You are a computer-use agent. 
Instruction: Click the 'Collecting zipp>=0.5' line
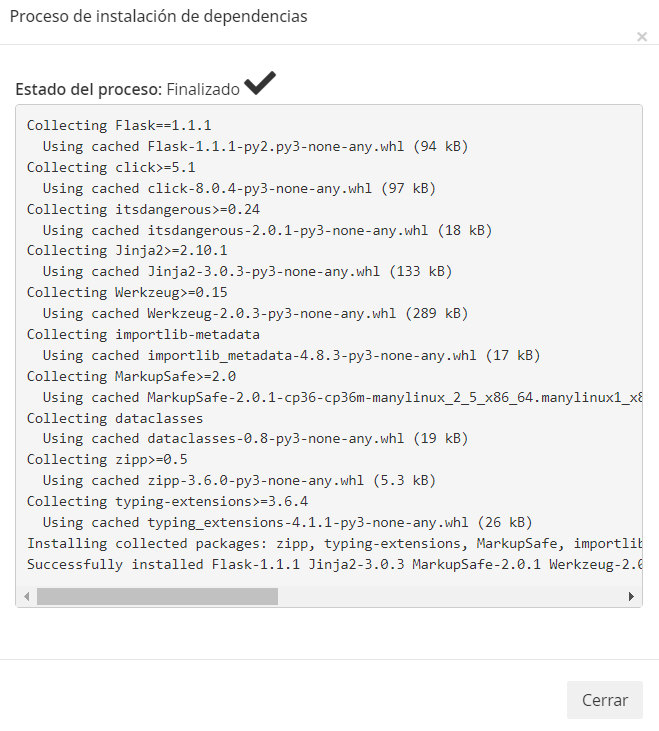pos(107,459)
